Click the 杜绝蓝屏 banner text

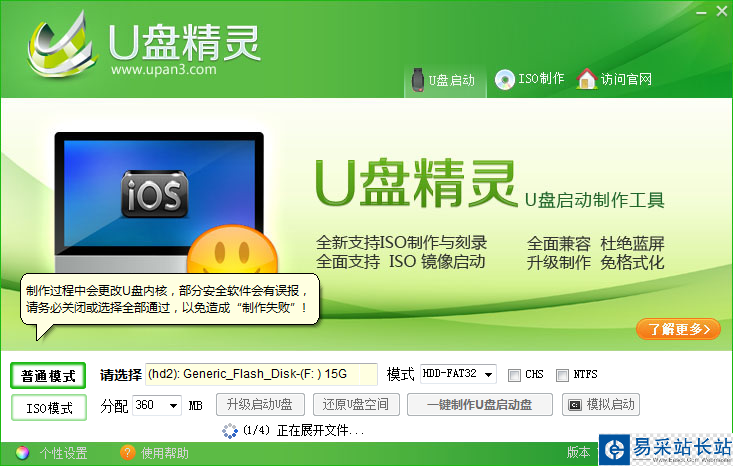[632, 244]
